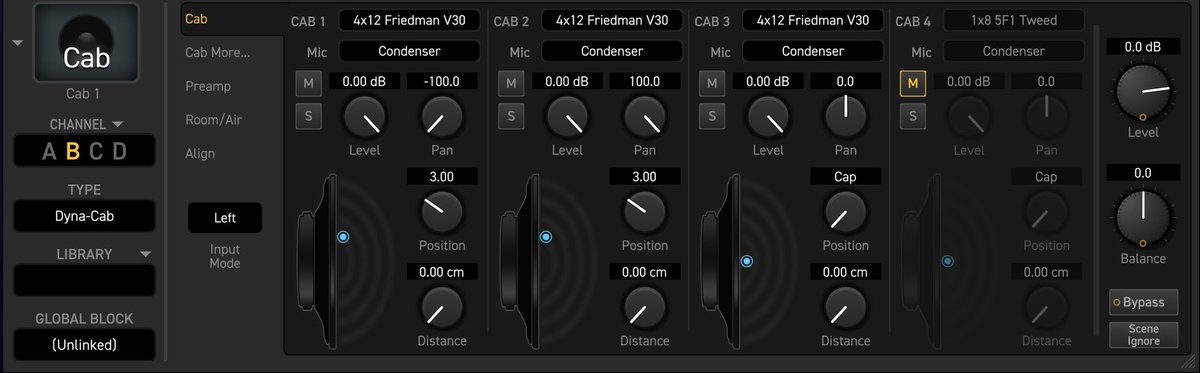Mute CAB 3 with its M button
The image size is (1200, 373).
tap(712, 84)
